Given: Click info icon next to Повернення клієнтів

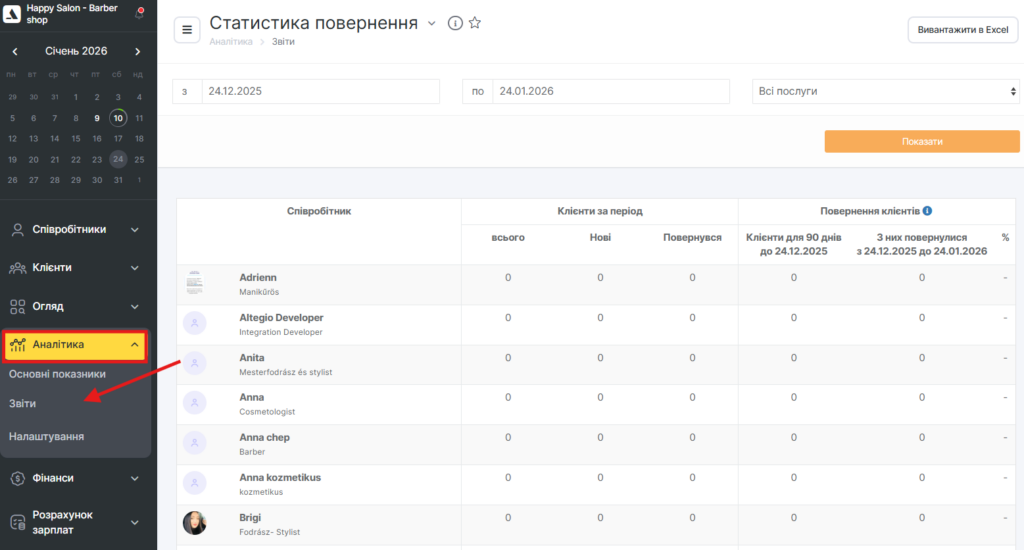Looking at the screenshot, I should [927, 211].
